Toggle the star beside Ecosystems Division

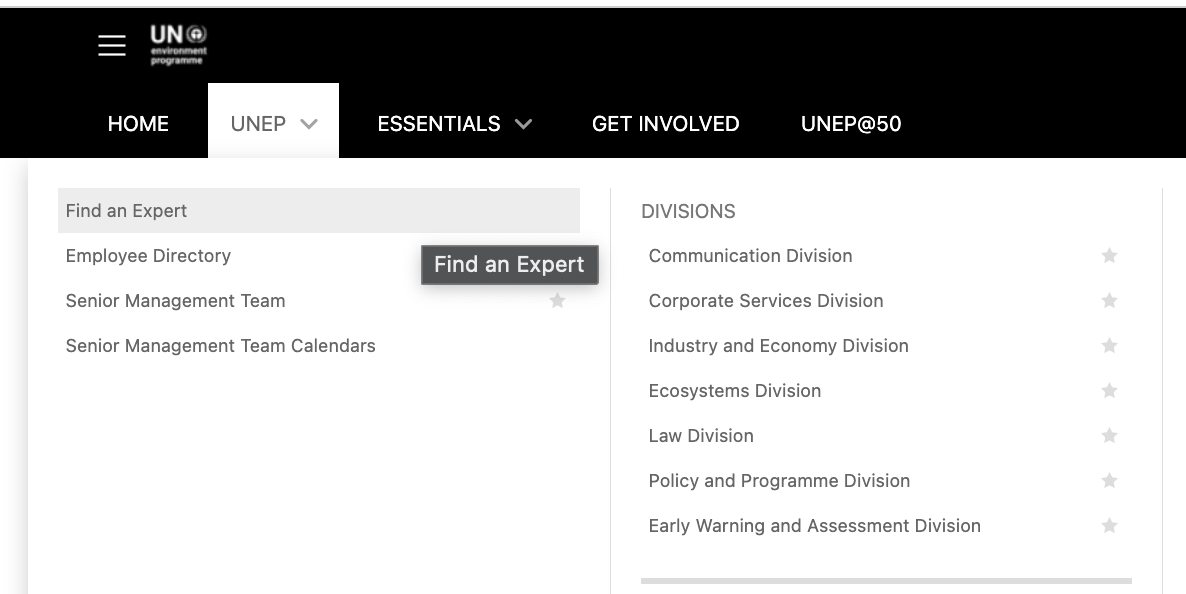click(x=1110, y=390)
